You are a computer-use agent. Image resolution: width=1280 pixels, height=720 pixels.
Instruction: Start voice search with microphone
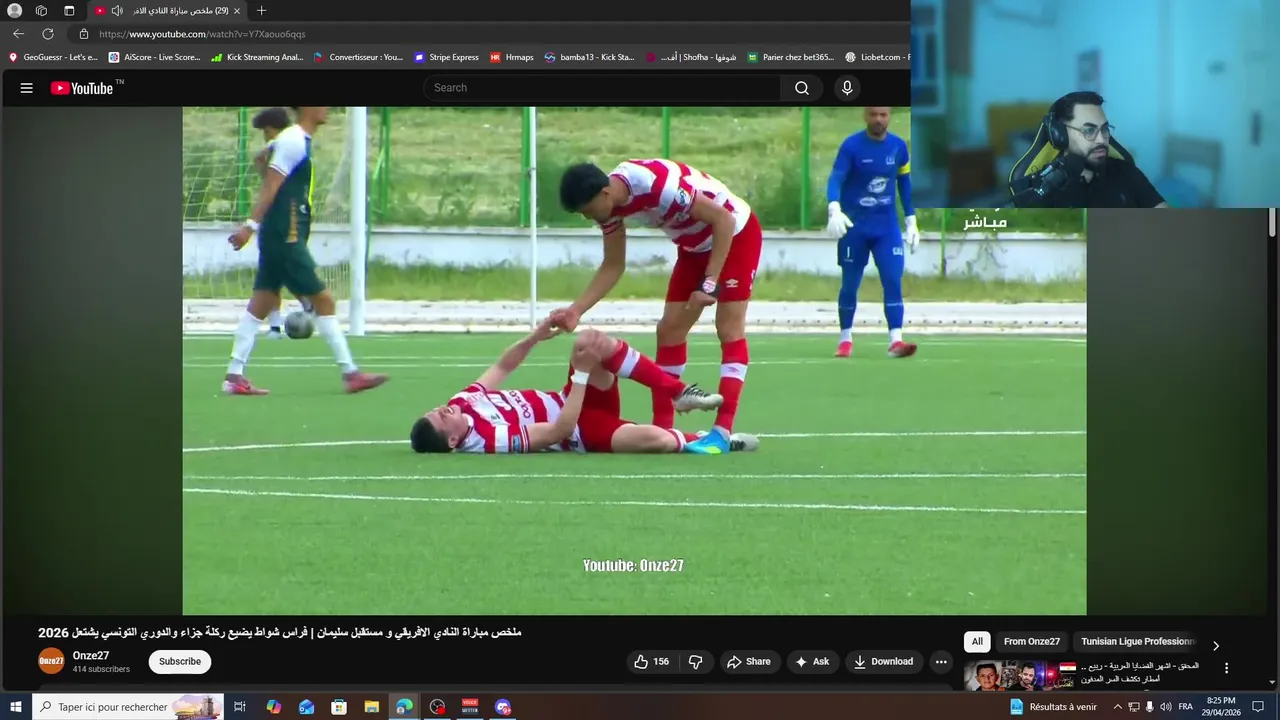click(847, 88)
